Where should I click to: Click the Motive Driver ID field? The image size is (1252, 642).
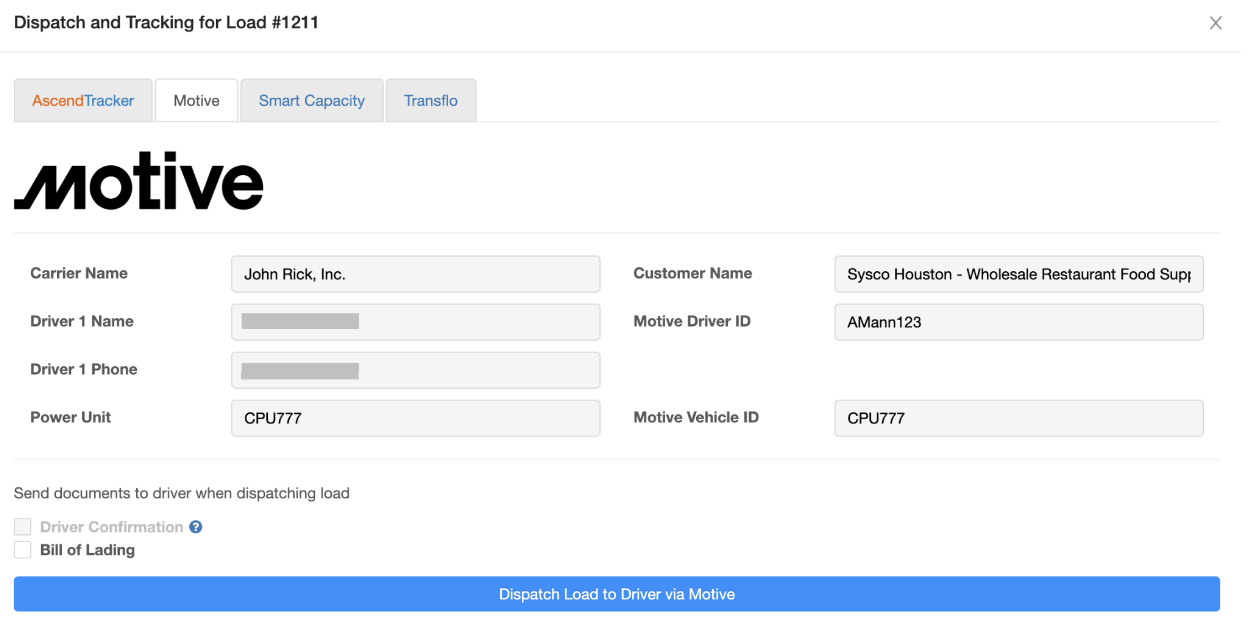pos(1019,322)
